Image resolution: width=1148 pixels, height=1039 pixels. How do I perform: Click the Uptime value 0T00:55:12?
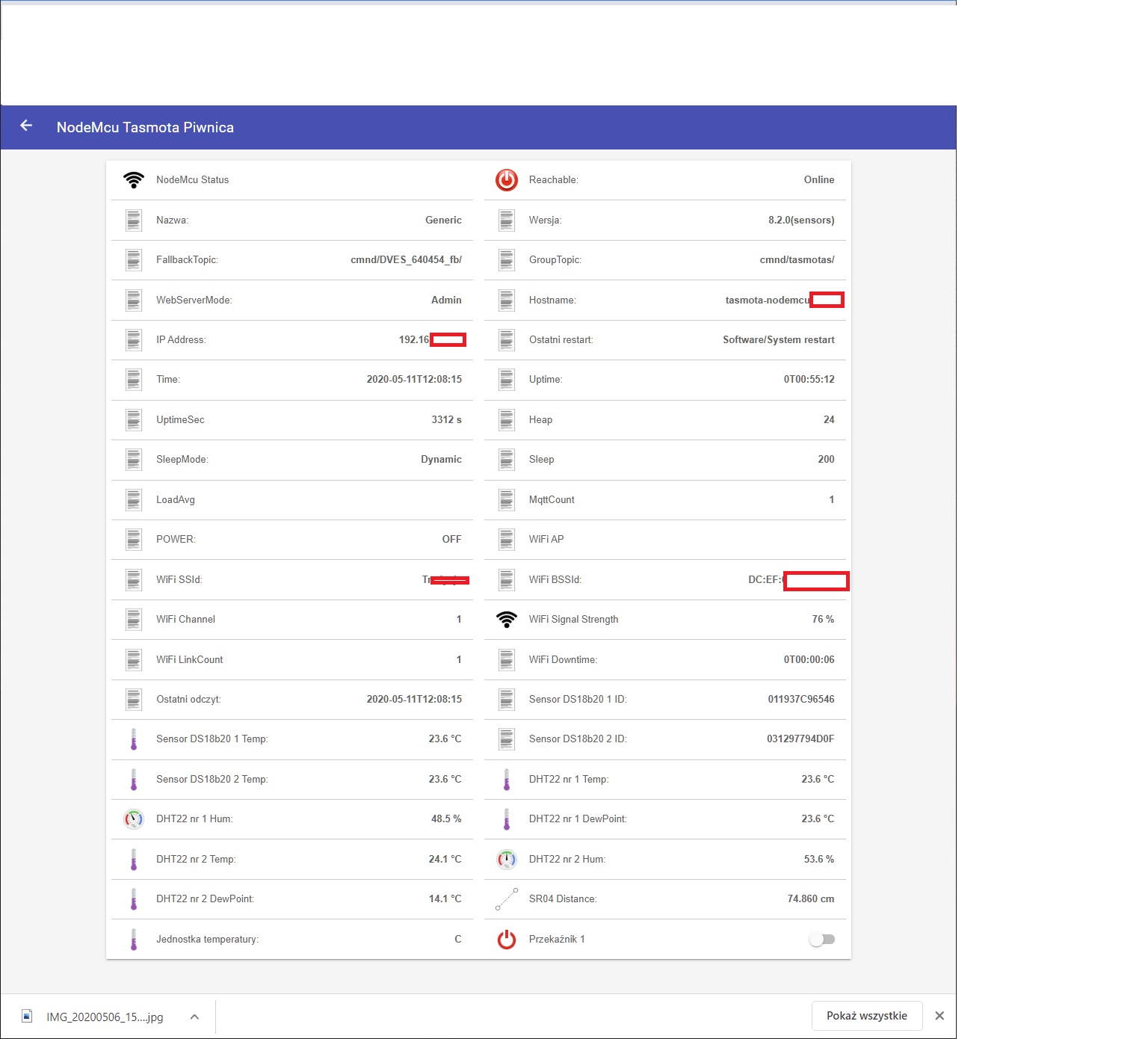[x=809, y=380]
